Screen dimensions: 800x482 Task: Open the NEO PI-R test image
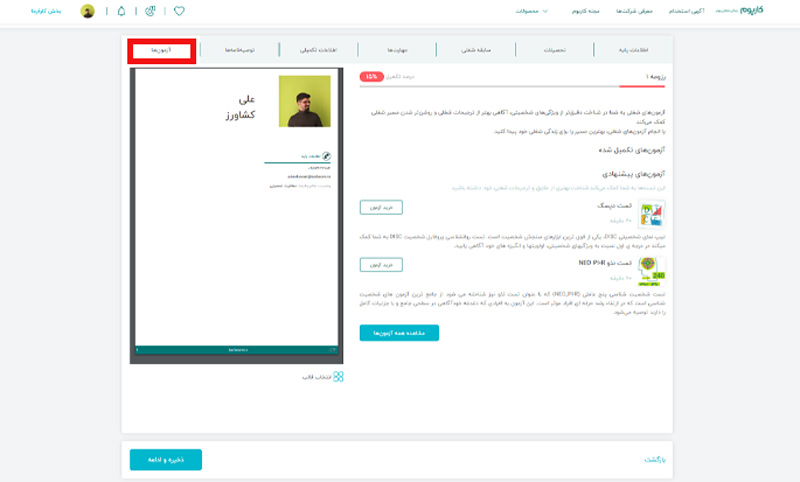(652, 271)
